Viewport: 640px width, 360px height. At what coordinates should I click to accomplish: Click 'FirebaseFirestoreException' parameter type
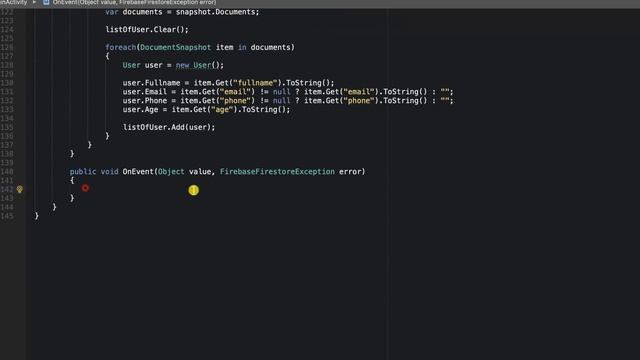[x=277, y=172]
